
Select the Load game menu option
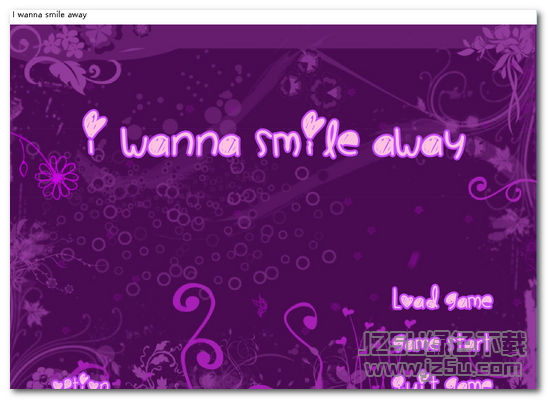click(x=442, y=298)
